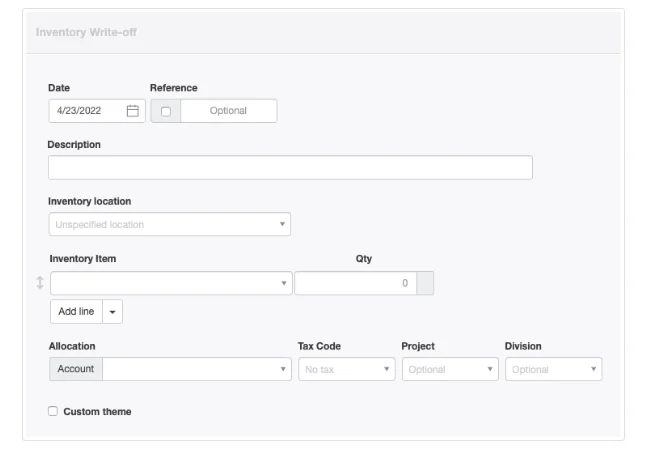Click the Description text field

[290, 167]
